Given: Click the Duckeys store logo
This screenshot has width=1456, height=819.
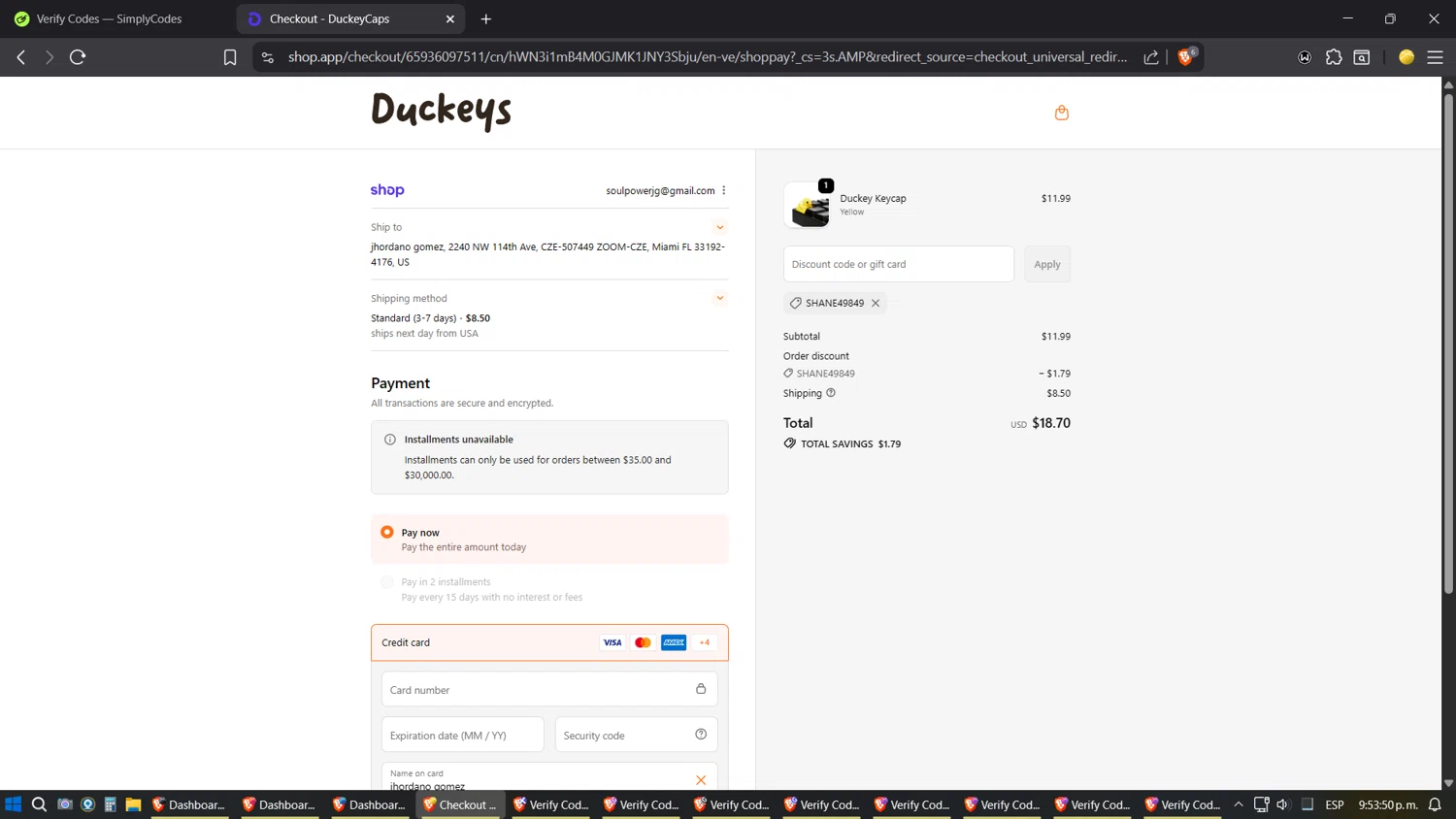Looking at the screenshot, I should [x=442, y=110].
